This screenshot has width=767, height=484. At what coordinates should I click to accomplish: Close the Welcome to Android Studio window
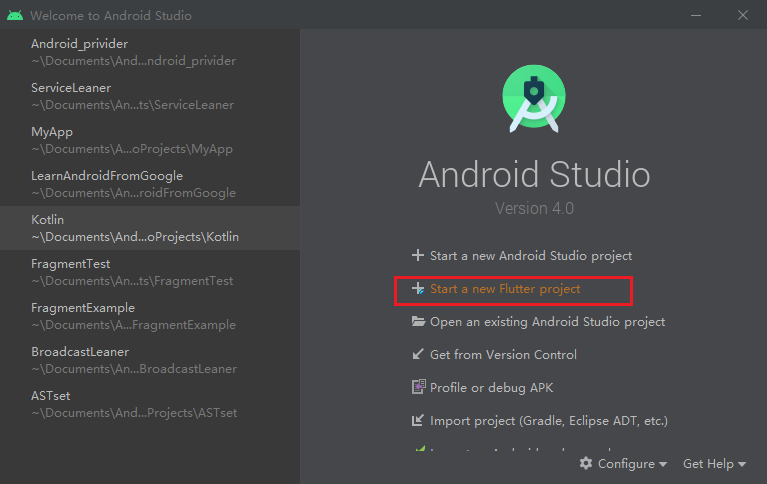point(743,15)
